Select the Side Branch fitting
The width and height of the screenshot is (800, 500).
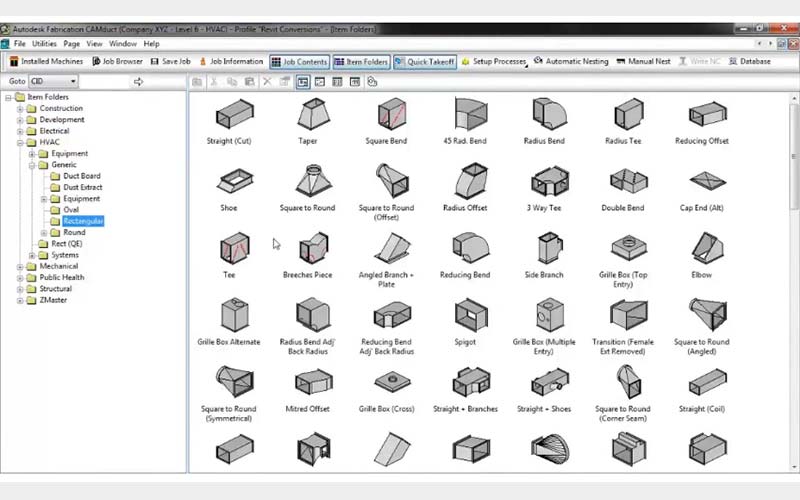[544, 248]
